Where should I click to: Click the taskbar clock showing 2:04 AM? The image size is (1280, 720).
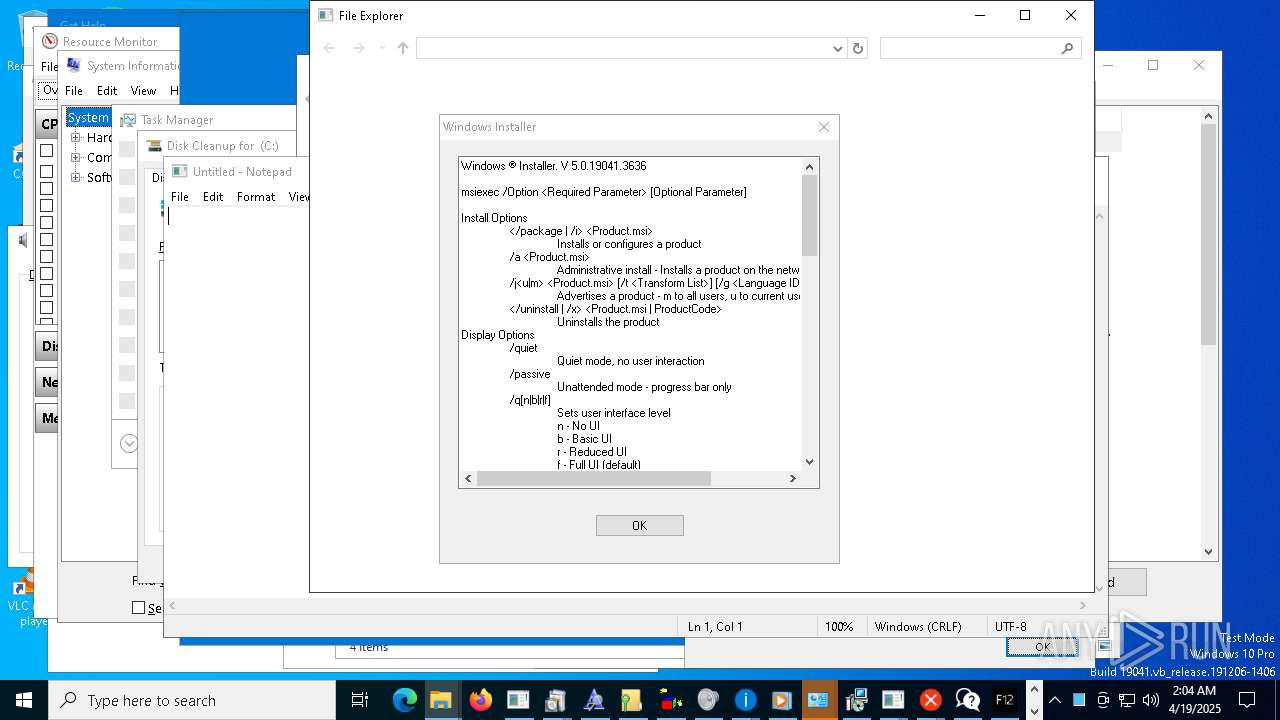(x=1194, y=700)
